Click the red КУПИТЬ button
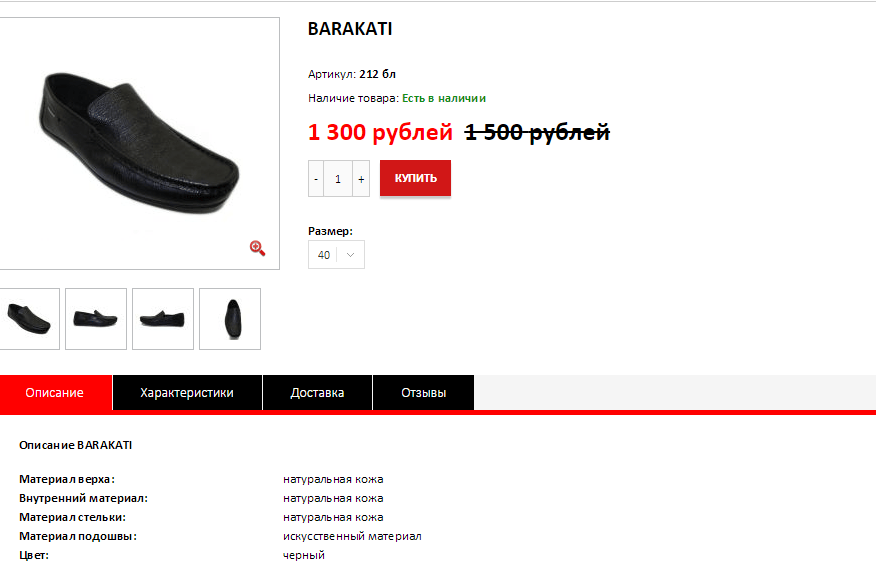 pos(415,178)
